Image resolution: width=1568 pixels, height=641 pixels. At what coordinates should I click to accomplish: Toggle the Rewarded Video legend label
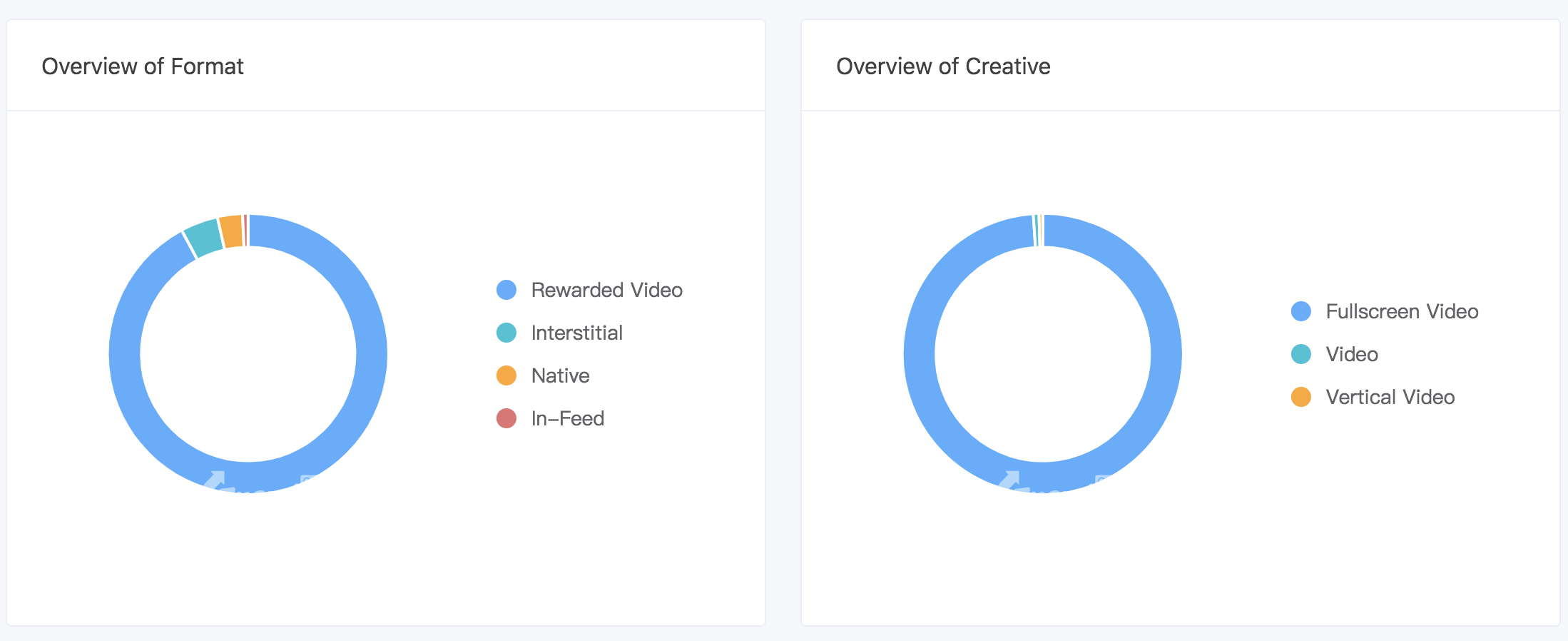[606, 290]
